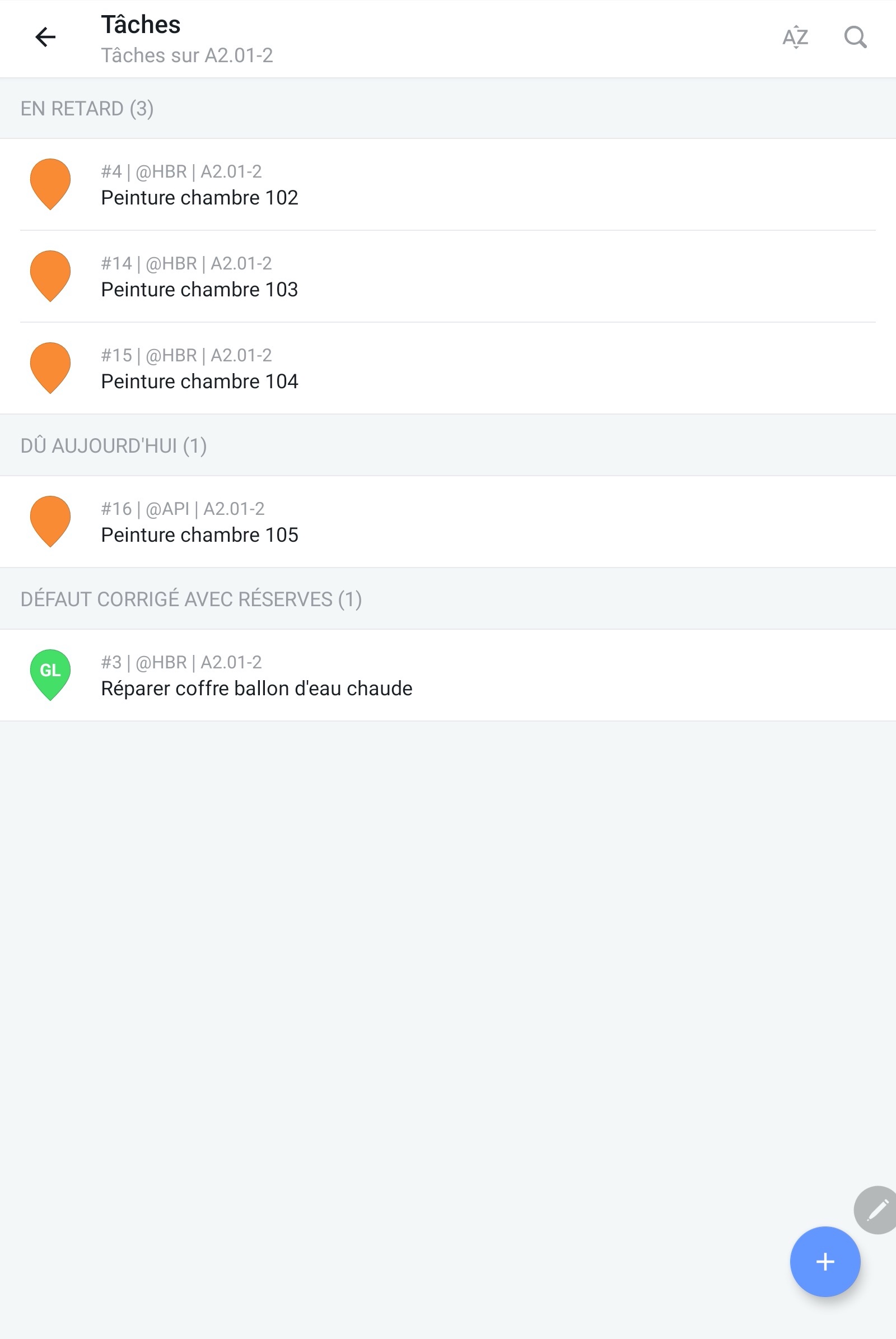The height and width of the screenshot is (1339, 896).
Task: Open task search with the magnifier icon
Action: click(856, 38)
